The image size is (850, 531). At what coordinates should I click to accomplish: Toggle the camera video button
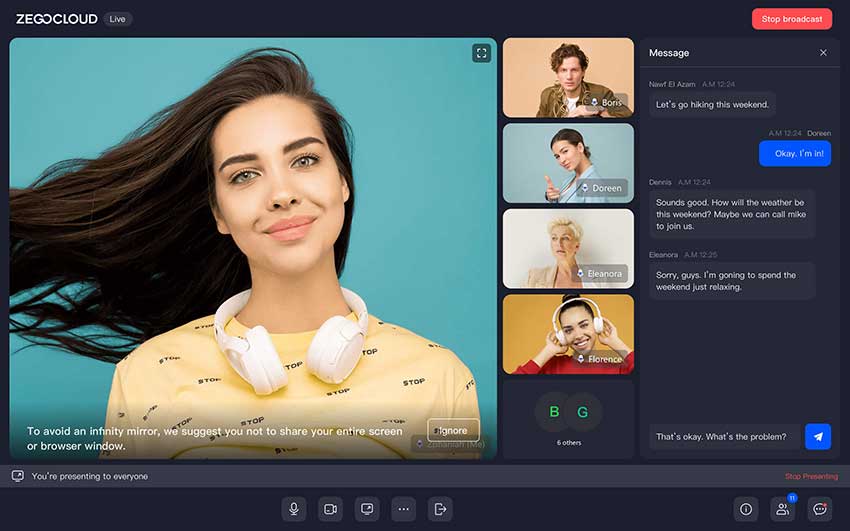[330, 509]
